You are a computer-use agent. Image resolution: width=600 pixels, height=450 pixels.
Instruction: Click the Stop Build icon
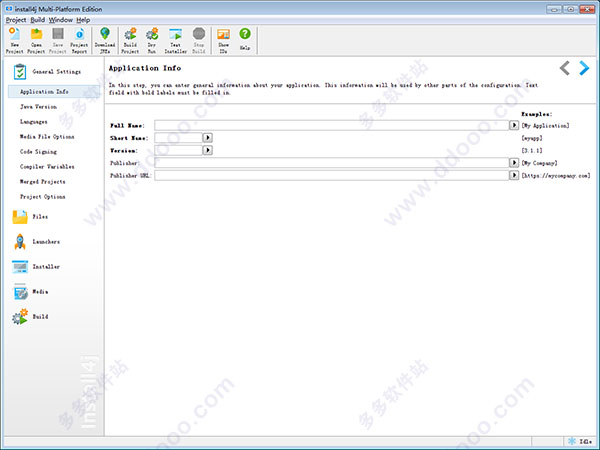(199, 40)
